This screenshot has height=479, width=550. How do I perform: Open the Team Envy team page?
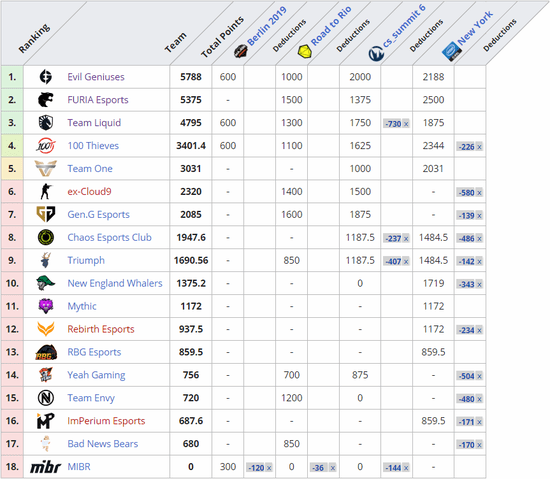tap(91, 398)
